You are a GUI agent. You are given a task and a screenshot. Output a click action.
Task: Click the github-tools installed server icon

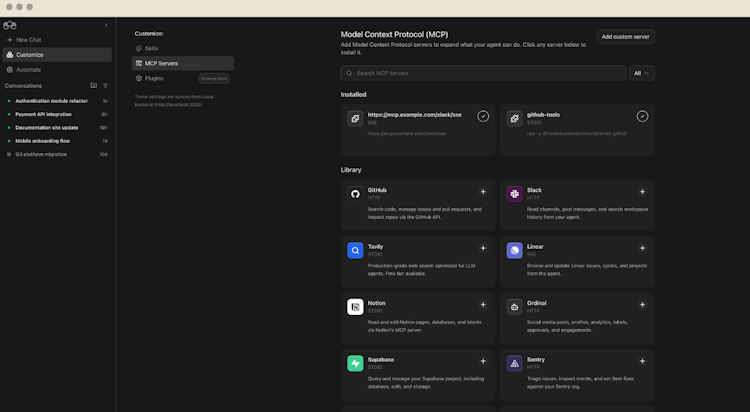point(514,118)
